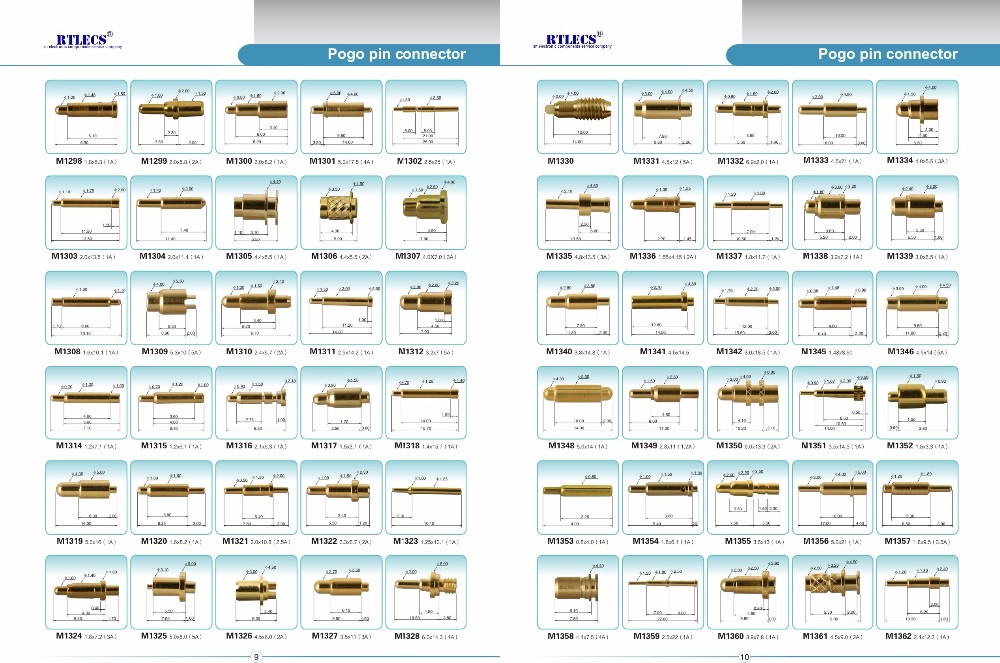Select the M1307 pogo pin thumbnail

427,211
